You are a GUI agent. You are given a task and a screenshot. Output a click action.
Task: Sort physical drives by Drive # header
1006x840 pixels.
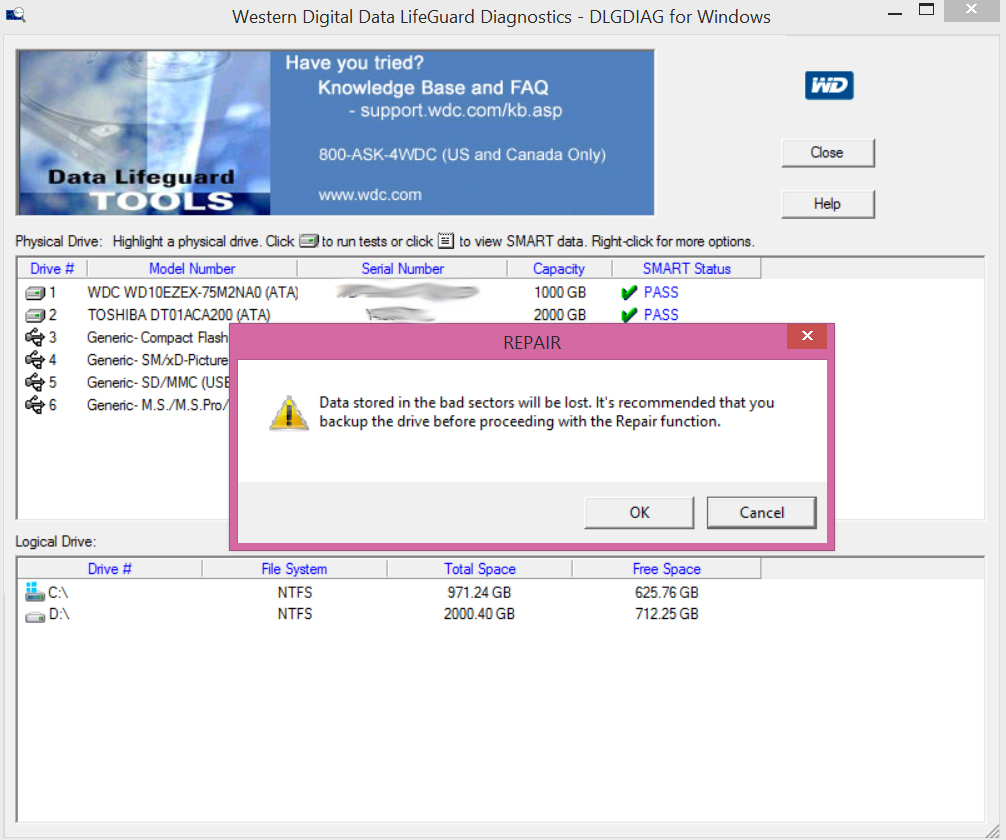pyautogui.click(x=52, y=269)
